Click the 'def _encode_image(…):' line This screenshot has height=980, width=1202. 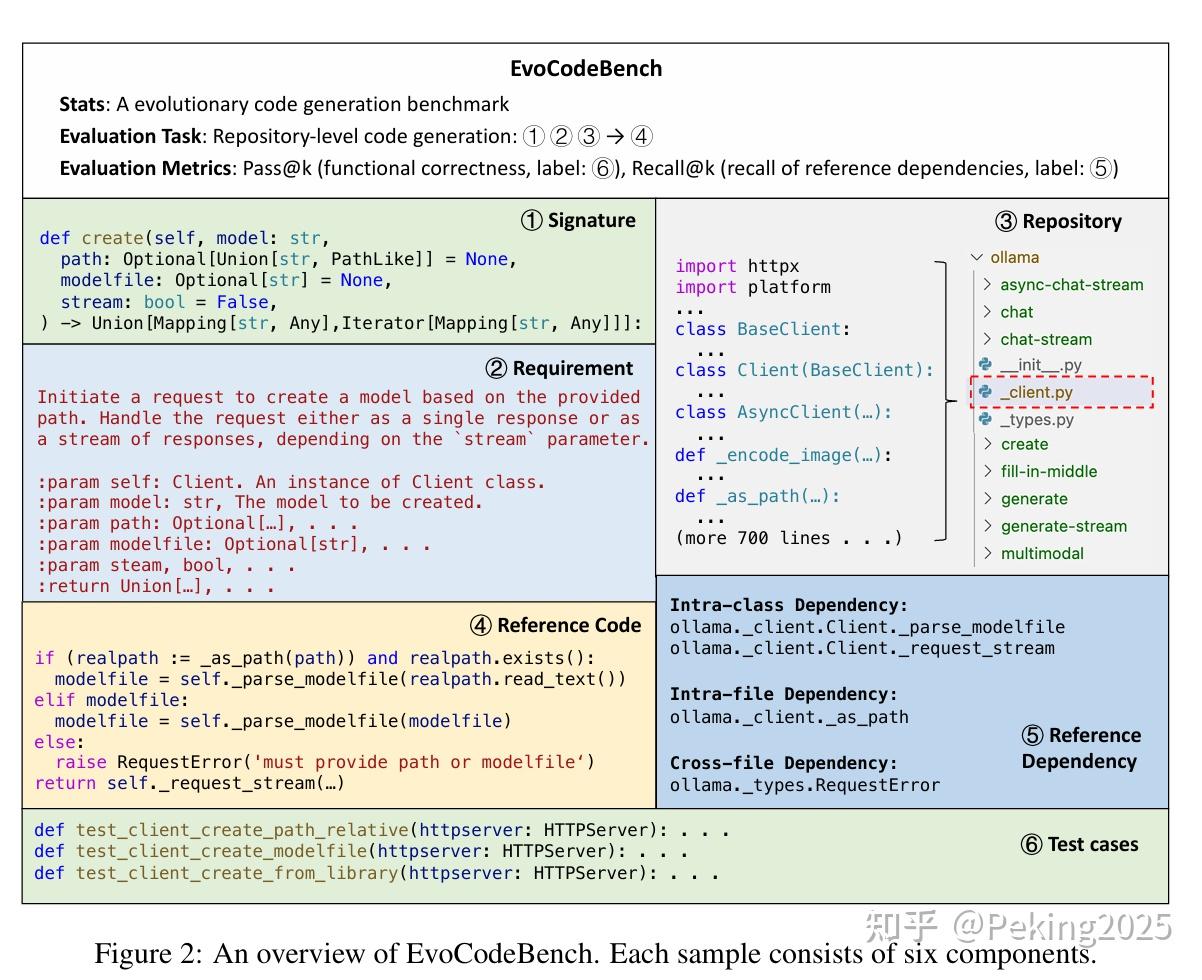pyautogui.click(x=784, y=454)
